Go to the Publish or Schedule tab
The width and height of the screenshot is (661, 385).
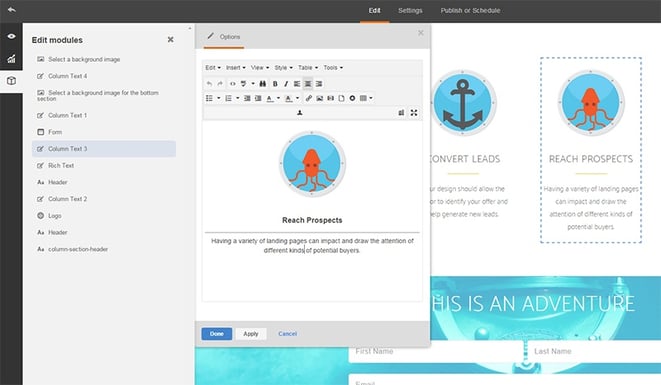[x=470, y=11]
